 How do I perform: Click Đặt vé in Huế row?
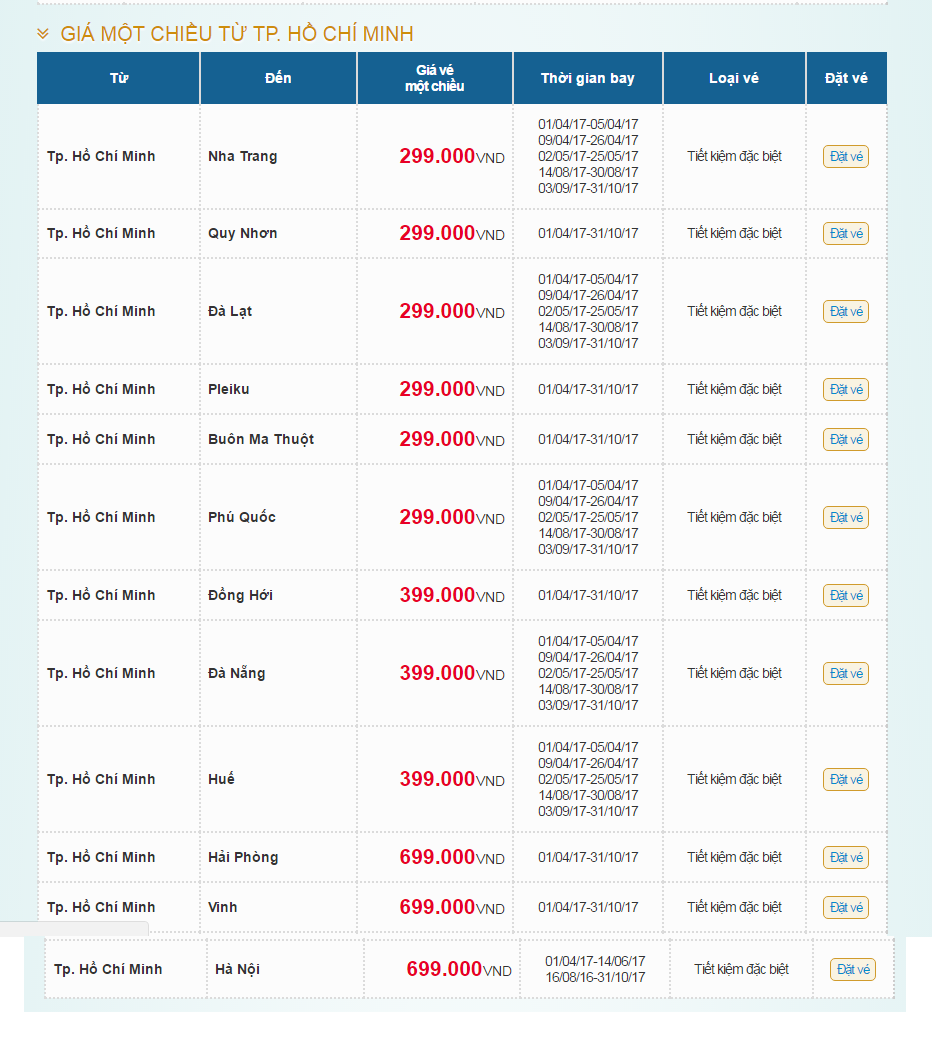tap(845, 780)
